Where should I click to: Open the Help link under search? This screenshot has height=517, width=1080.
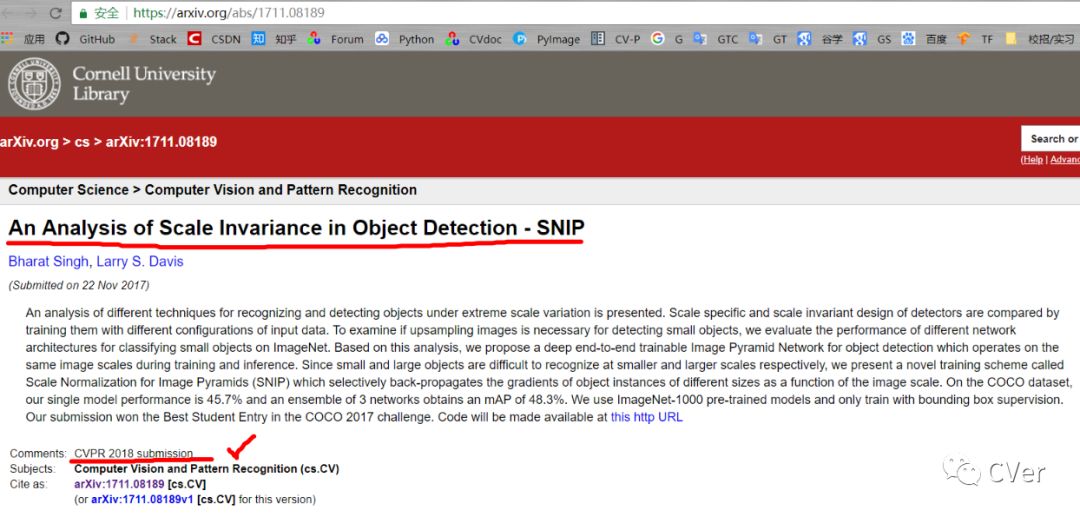(1033, 160)
